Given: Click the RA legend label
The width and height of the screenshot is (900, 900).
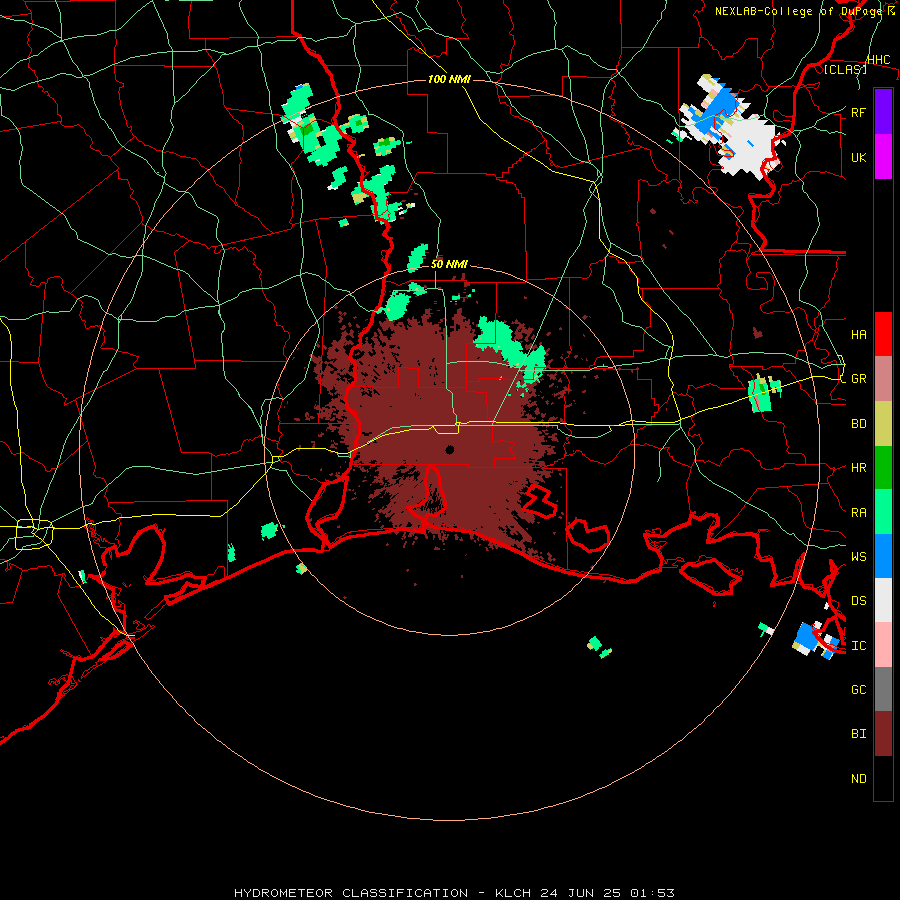Looking at the screenshot, I should [858, 512].
